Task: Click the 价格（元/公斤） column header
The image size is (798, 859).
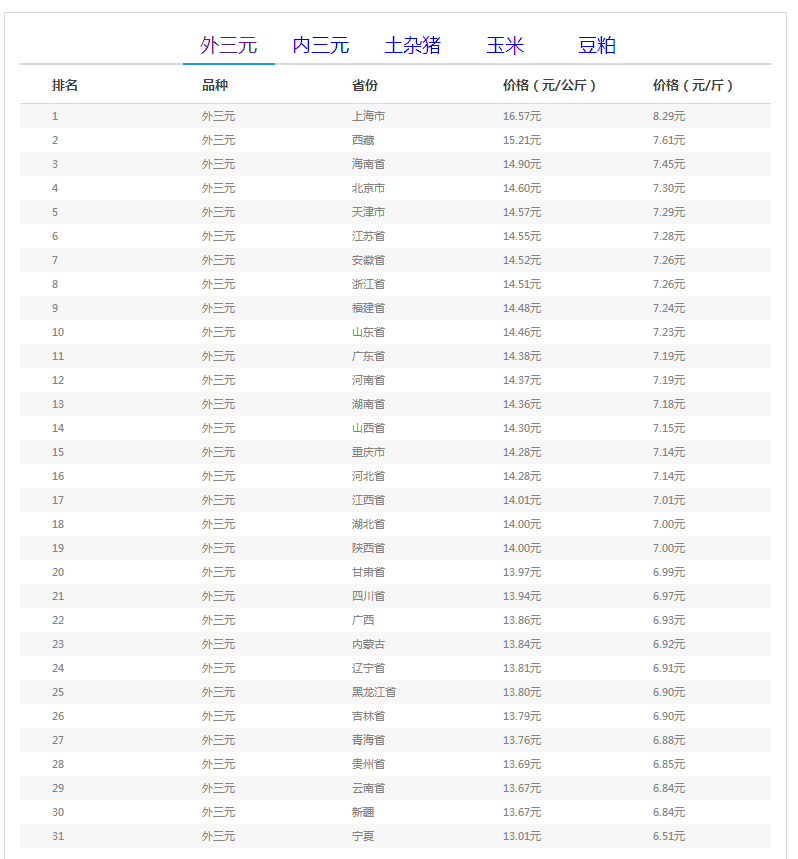Action: click(x=549, y=86)
